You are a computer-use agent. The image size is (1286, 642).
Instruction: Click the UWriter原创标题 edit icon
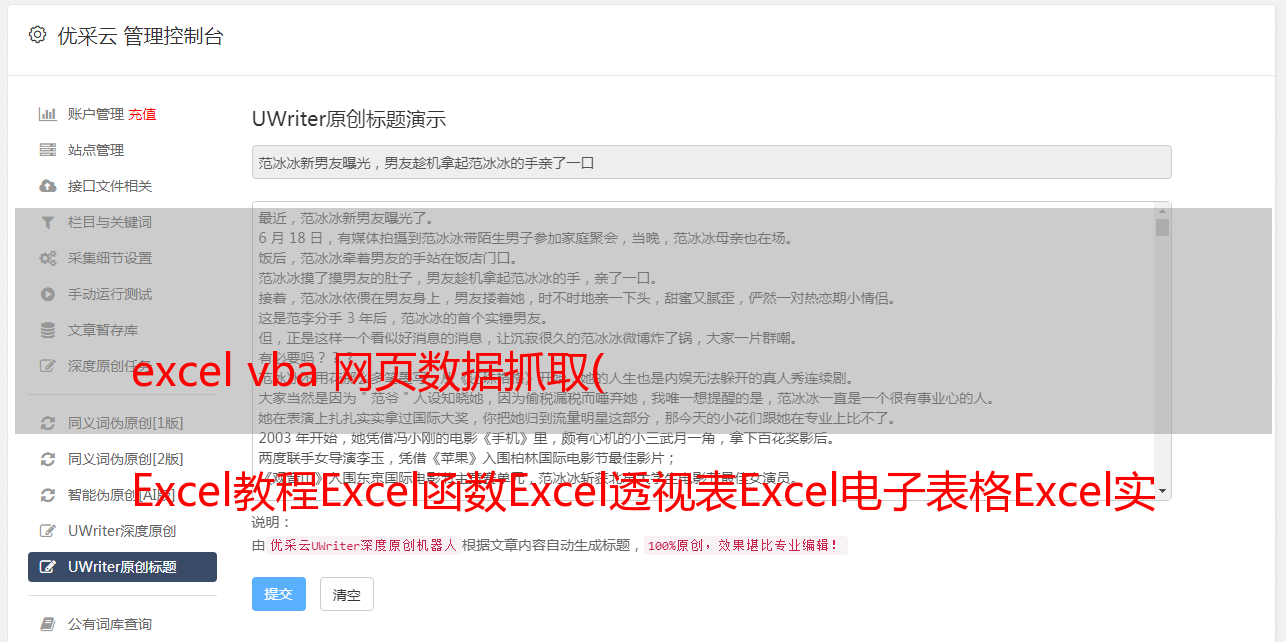(x=47, y=567)
